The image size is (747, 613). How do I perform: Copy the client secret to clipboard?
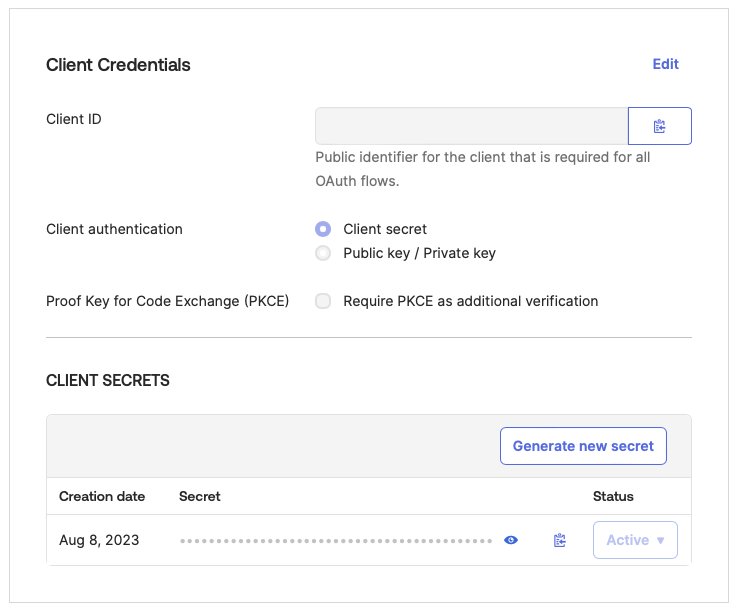click(560, 540)
